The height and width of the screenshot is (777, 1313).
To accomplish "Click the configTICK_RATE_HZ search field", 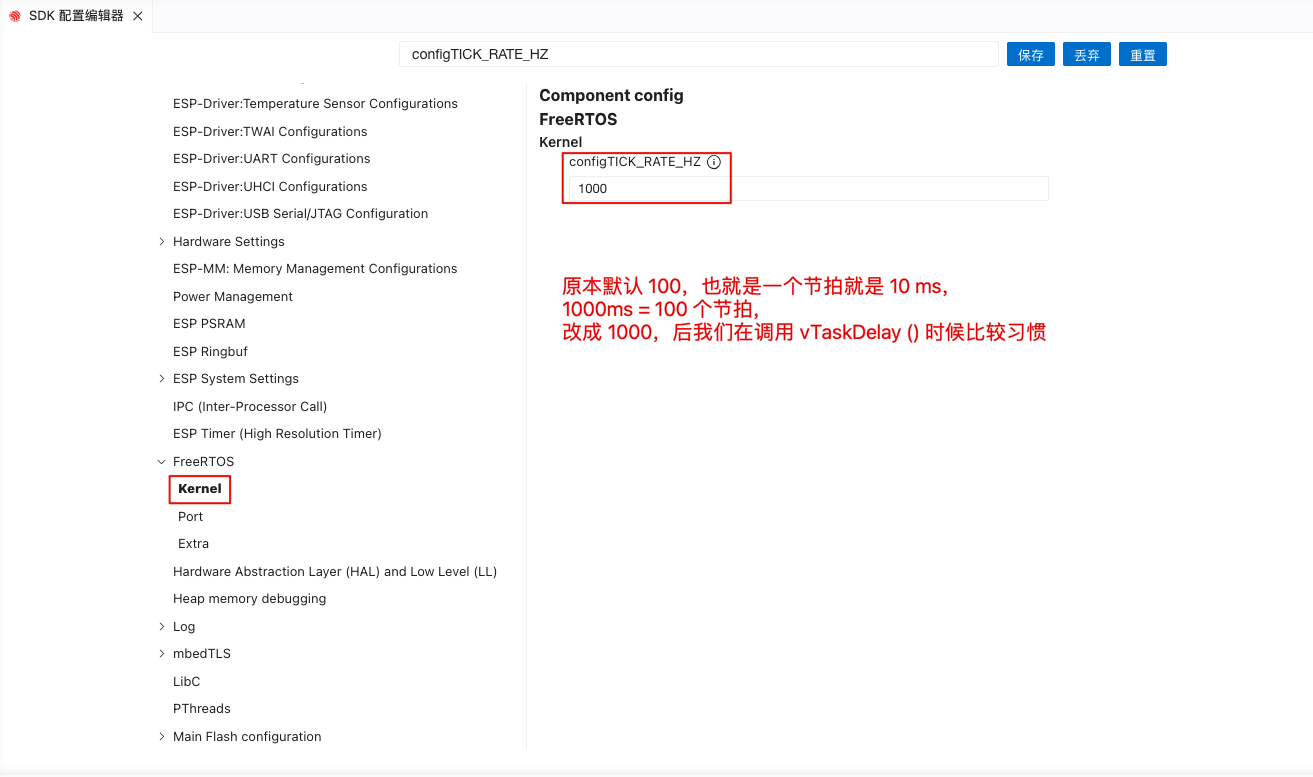I will click(699, 54).
